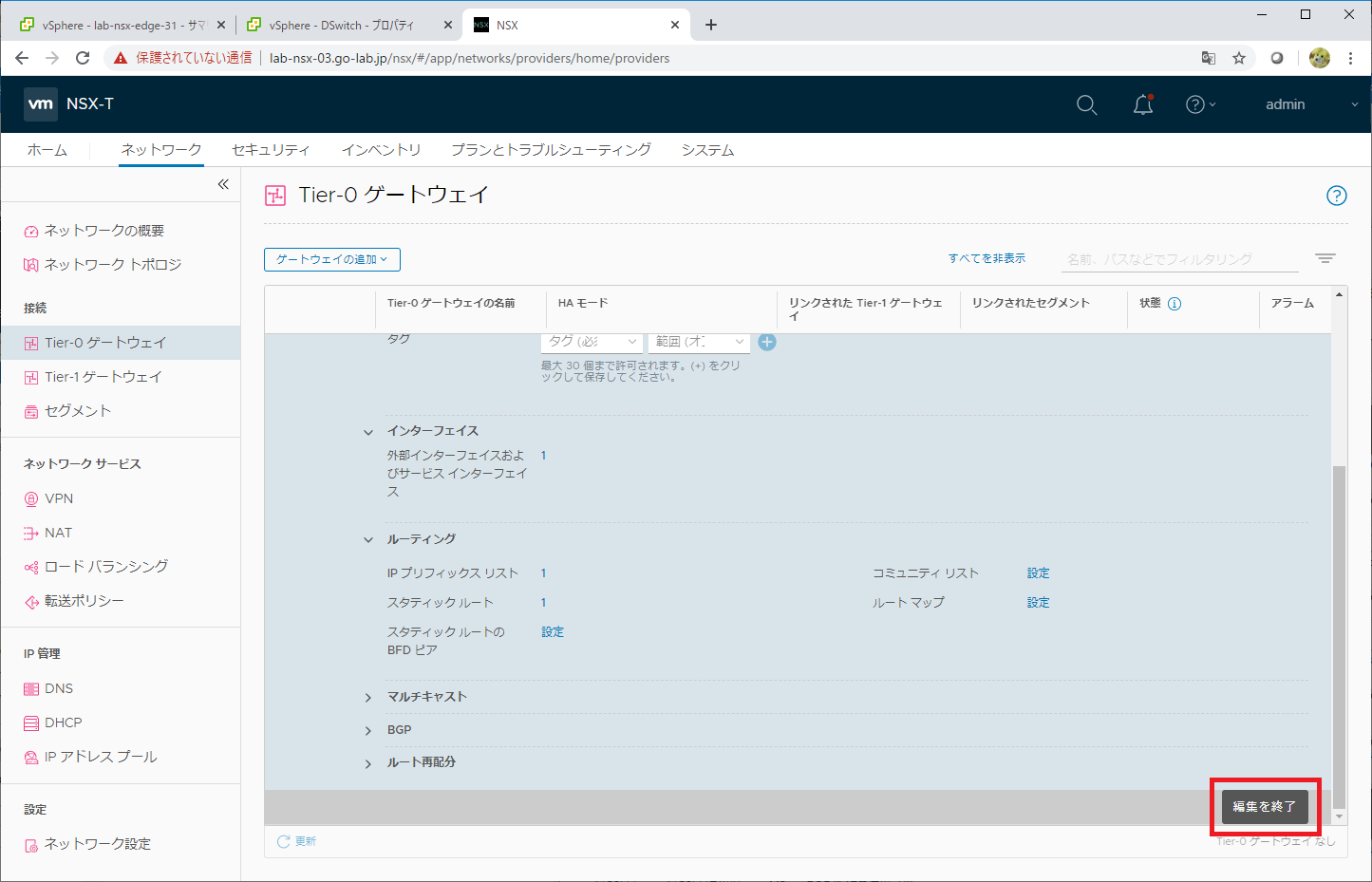
Task: Open the Chrome profile avatar
Action: (x=1320, y=58)
